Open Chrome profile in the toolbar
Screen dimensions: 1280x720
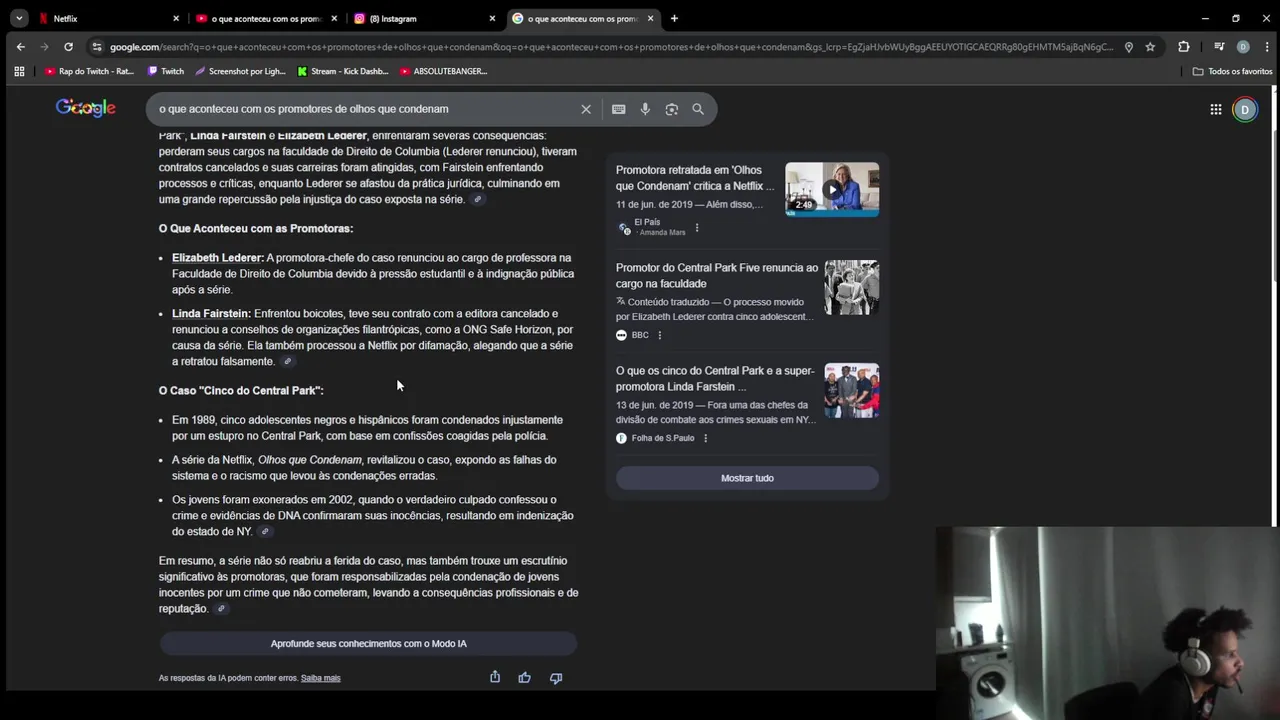(1243, 47)
